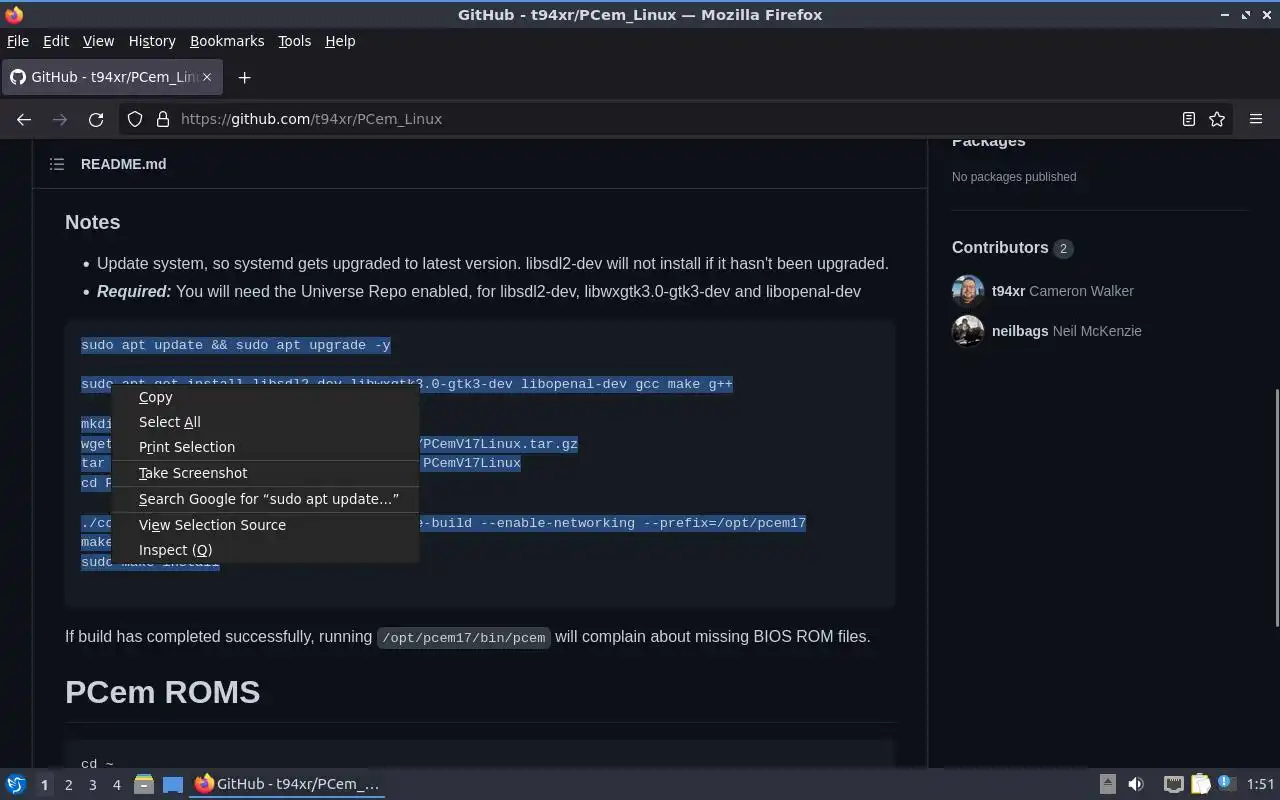Open the File menu
Image resolution: width=1280 pixels, height=800 pixels.
coord(18,41)
